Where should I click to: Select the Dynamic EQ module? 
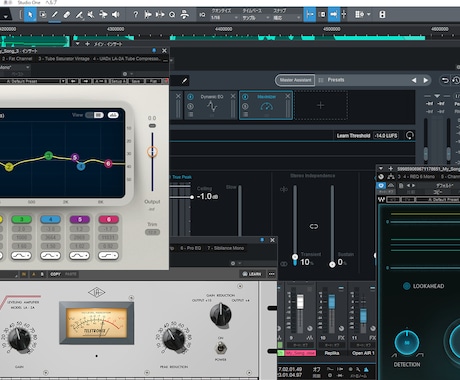212,105
